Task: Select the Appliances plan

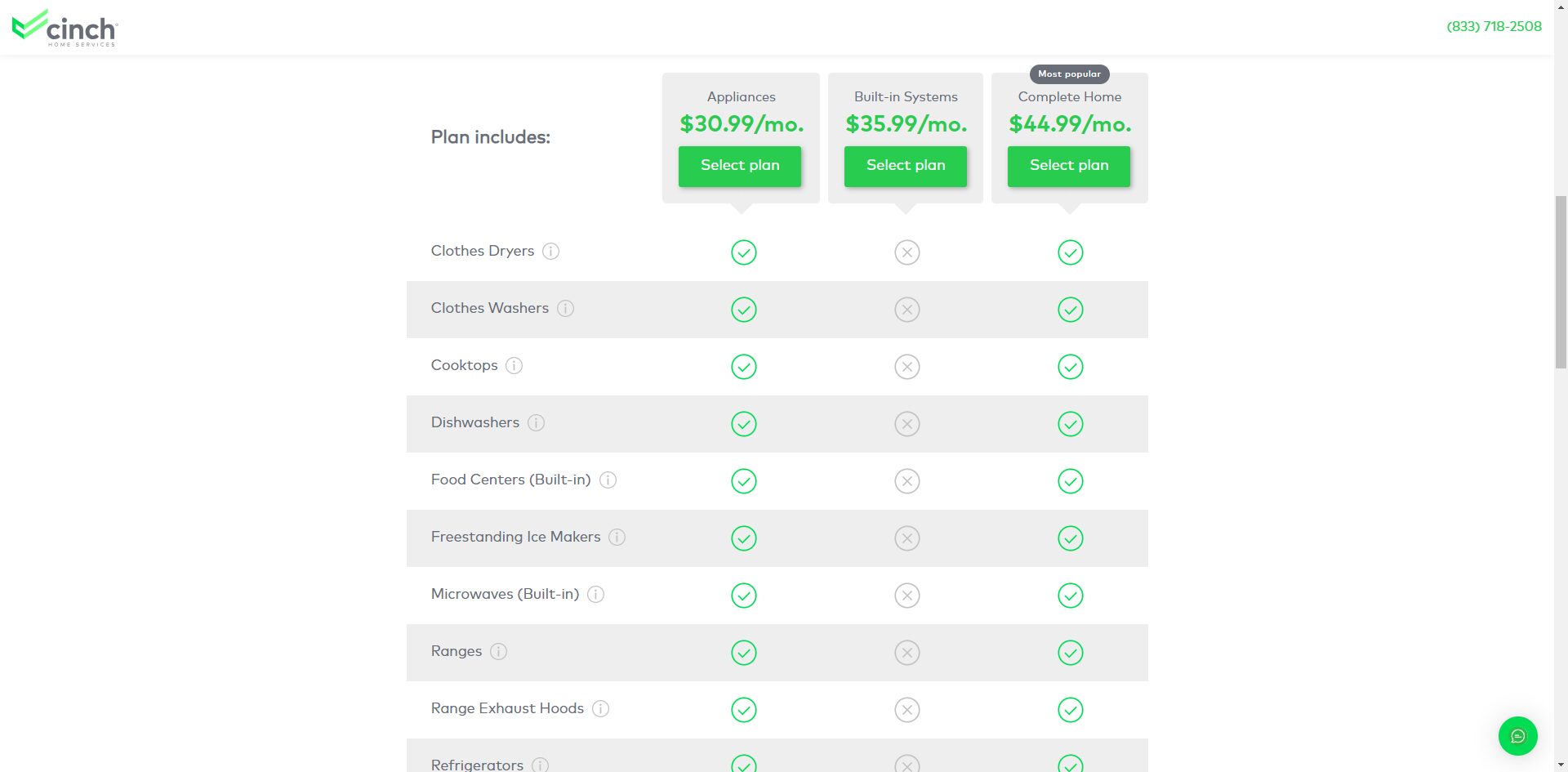Action: pos(739,166)
